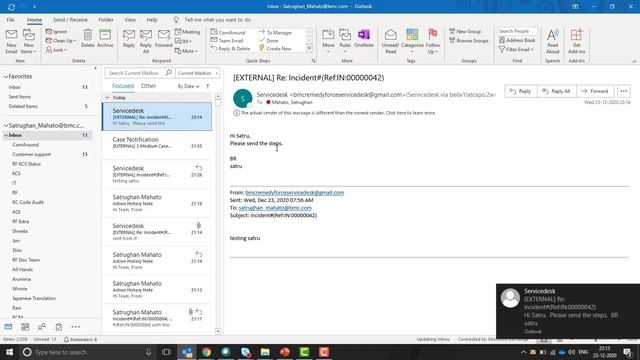Open the IM reply dropdown

(x=183, y=41)
